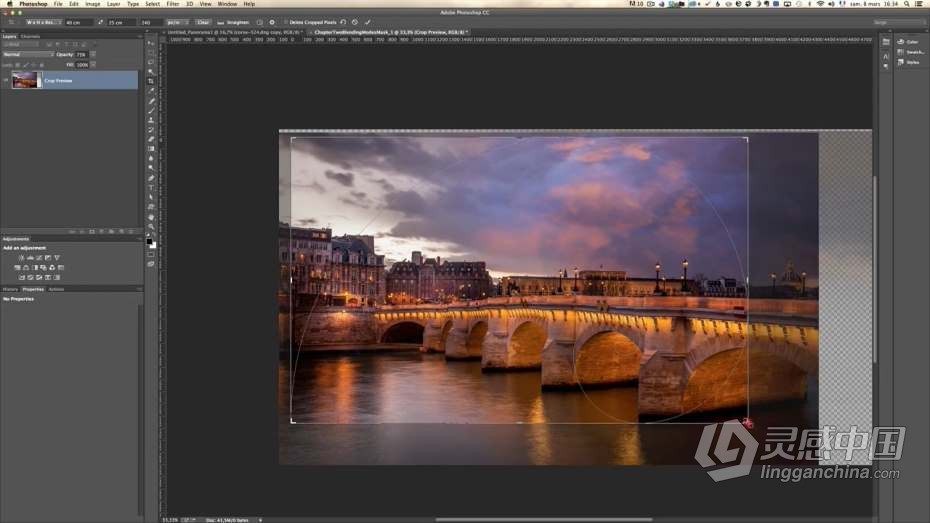
Task: Click the Straighten tool button
Action: (x=232, y=22)
